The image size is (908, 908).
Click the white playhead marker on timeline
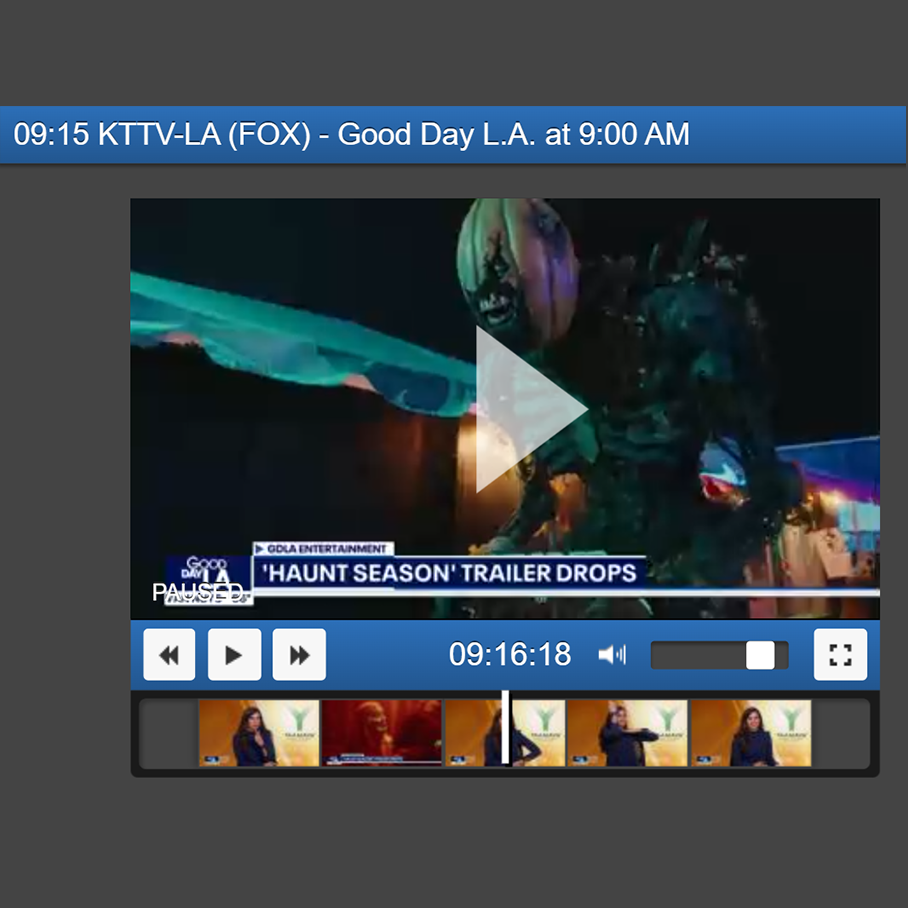click(505, 727)
